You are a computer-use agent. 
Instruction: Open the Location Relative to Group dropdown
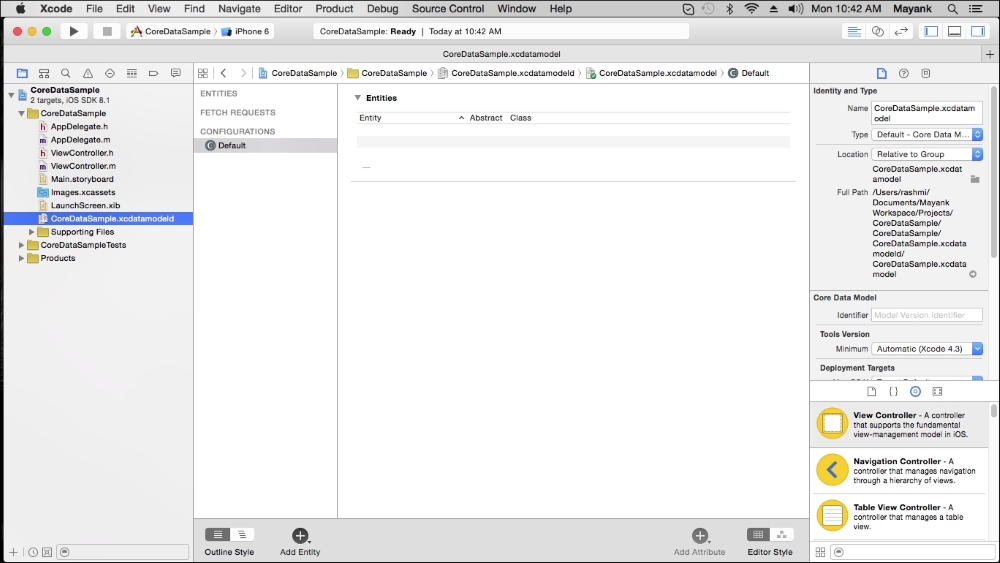click(927, 154)
